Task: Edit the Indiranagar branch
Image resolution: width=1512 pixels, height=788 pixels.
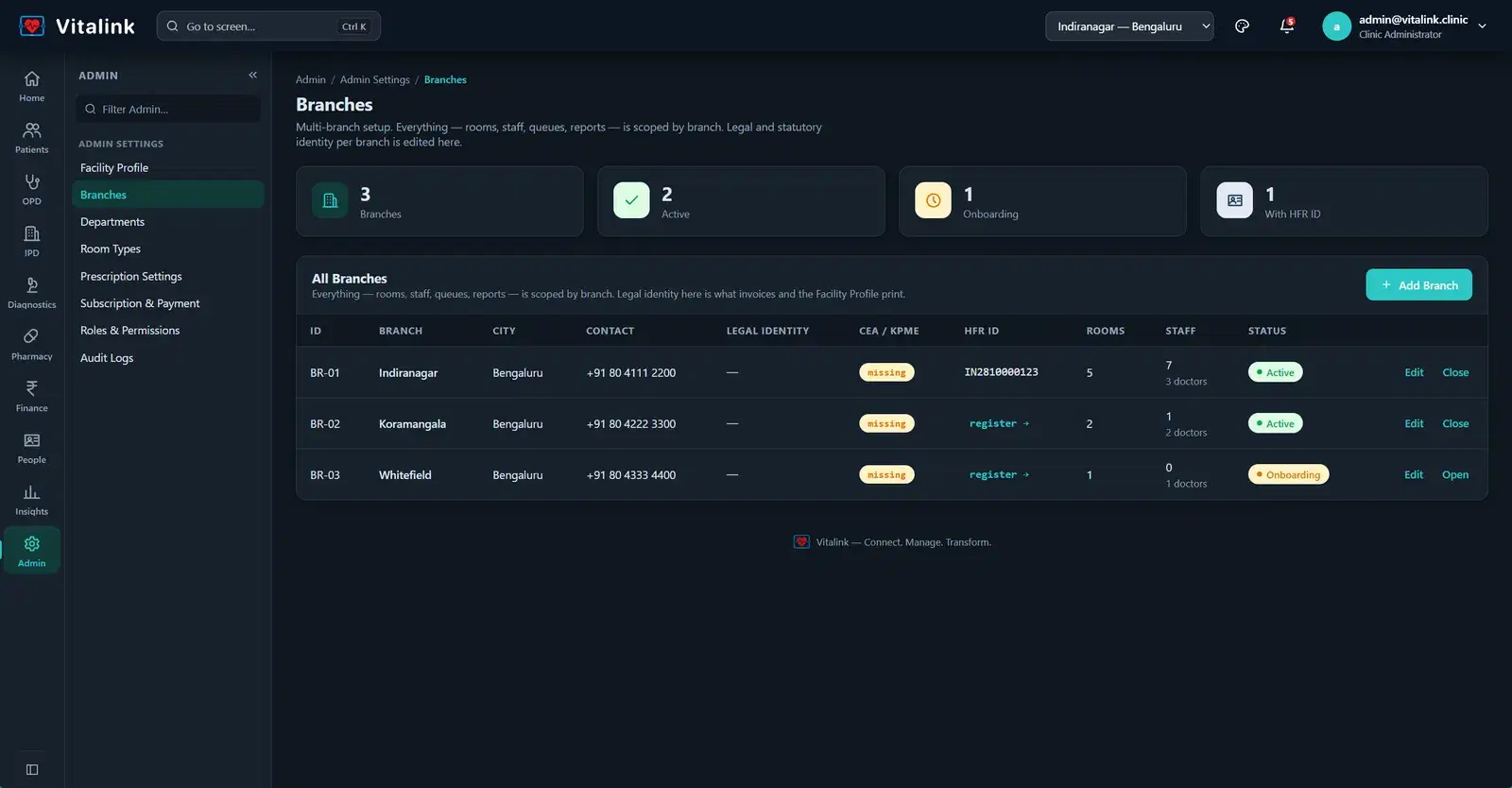Action: point(1414,372)
